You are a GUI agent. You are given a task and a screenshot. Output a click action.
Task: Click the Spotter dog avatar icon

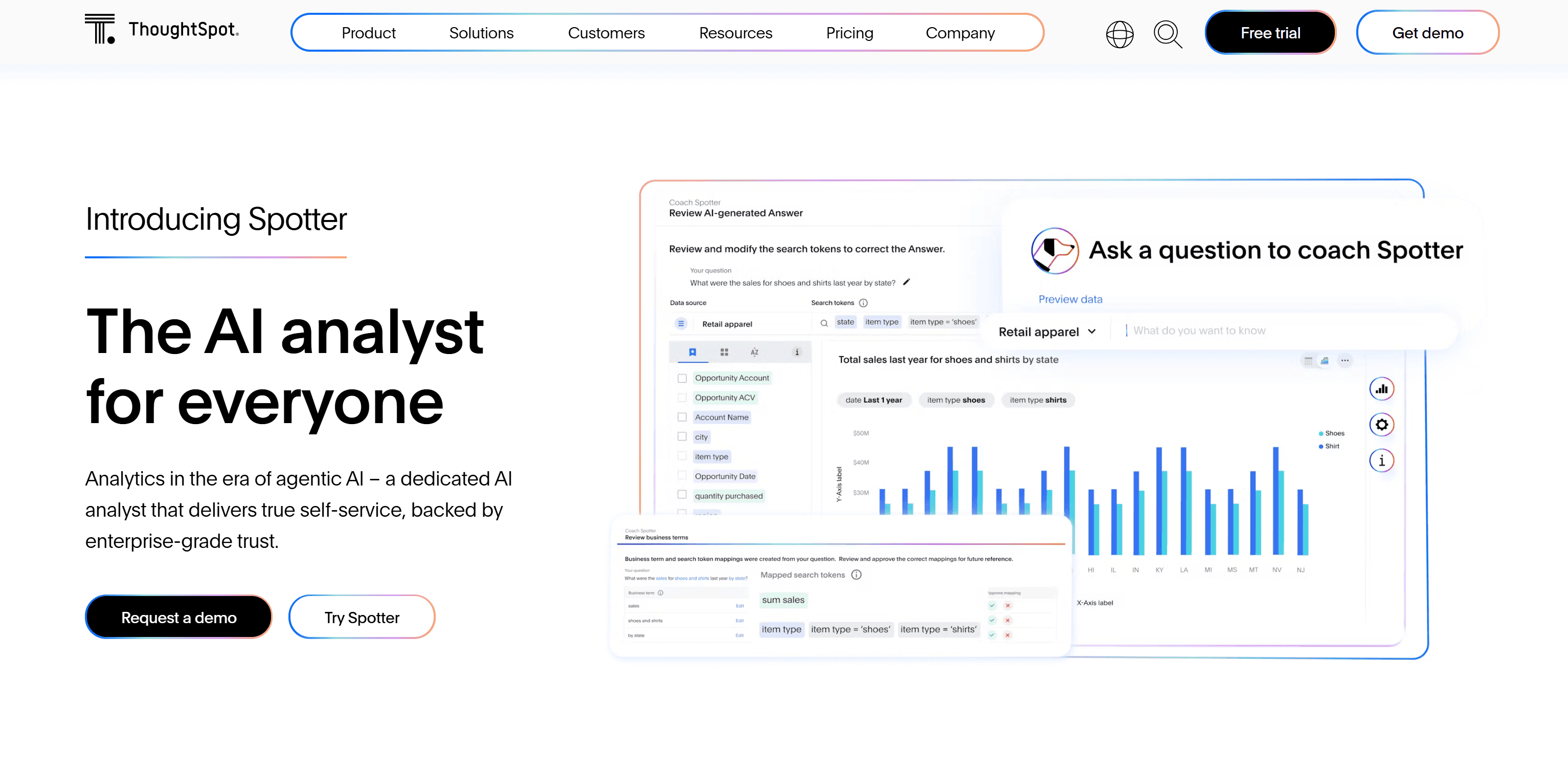tap(1054, 250)
